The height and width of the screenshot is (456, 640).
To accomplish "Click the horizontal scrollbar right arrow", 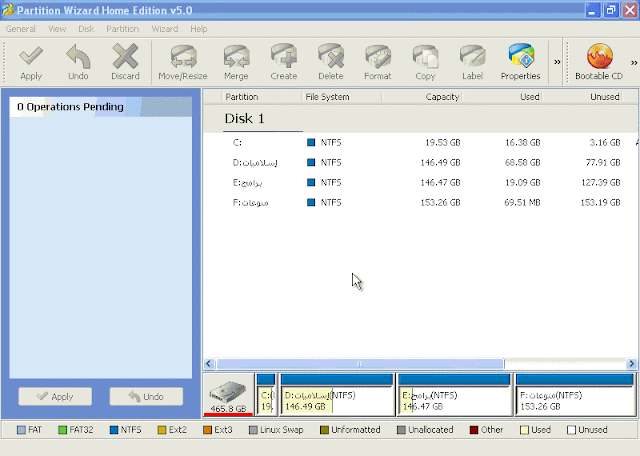I will pos(631,364).
